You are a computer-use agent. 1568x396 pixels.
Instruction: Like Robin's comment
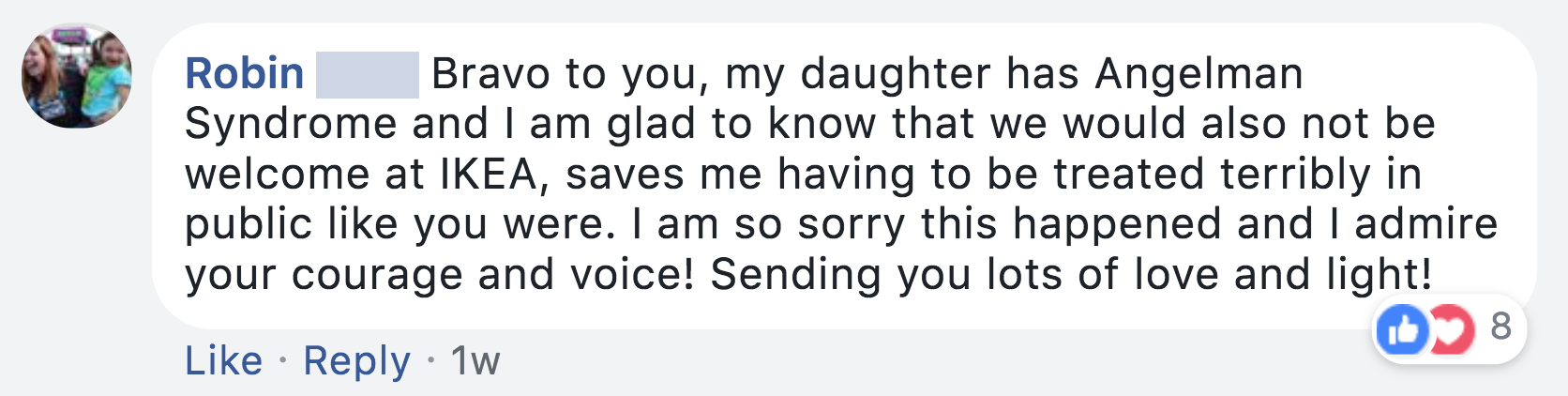(223, 361)
